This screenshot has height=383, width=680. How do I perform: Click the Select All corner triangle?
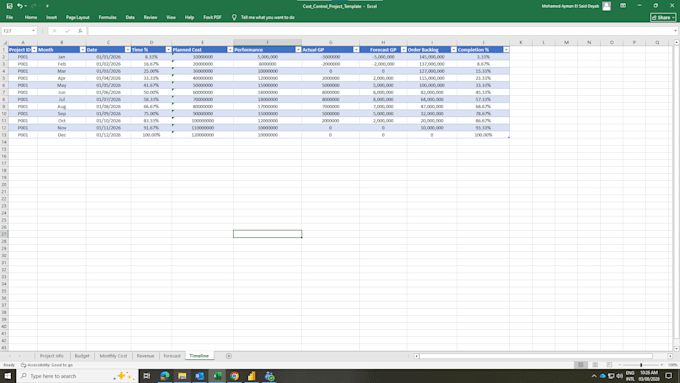5,43
